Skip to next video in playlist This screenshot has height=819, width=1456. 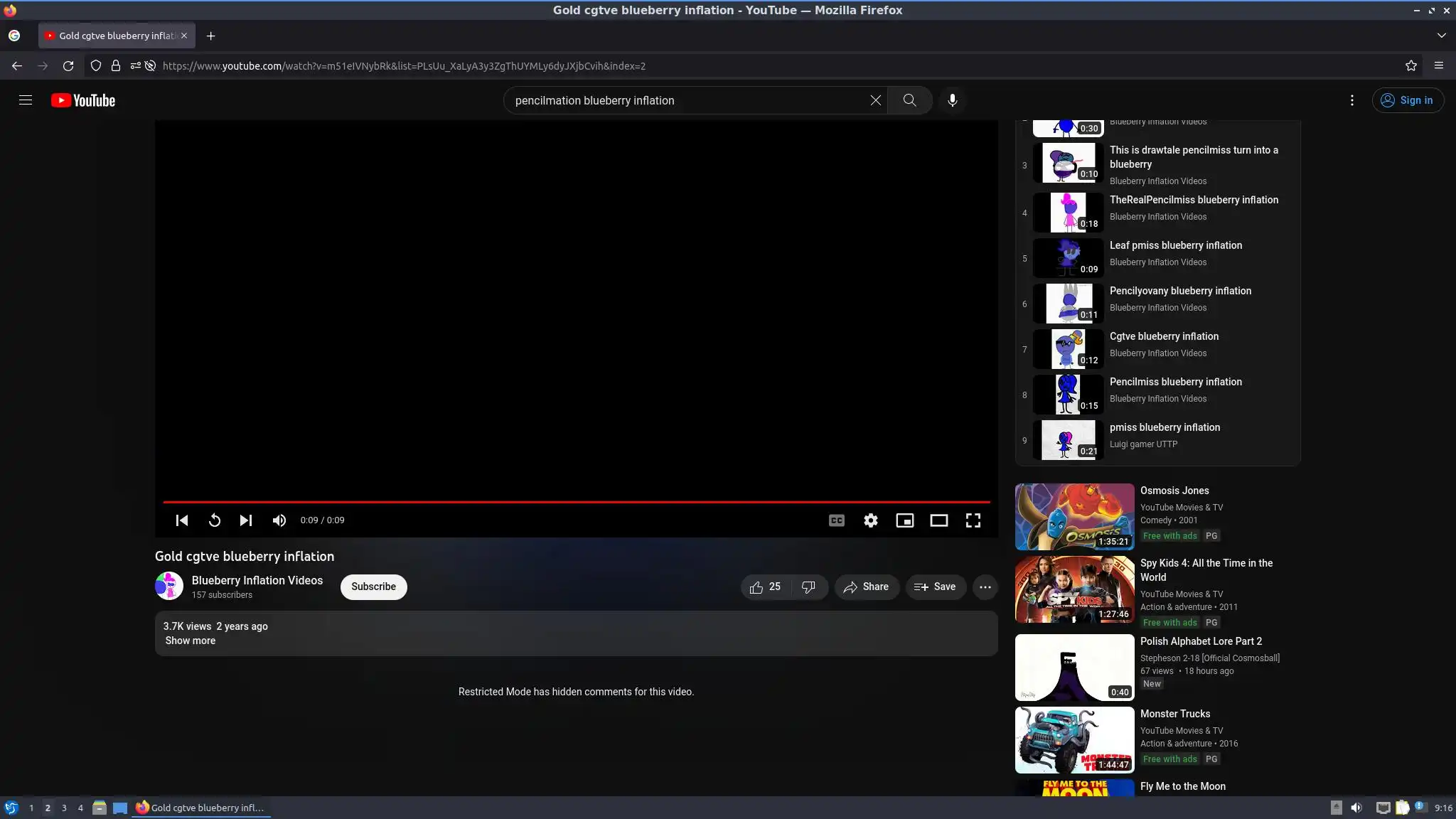point(246,520)
